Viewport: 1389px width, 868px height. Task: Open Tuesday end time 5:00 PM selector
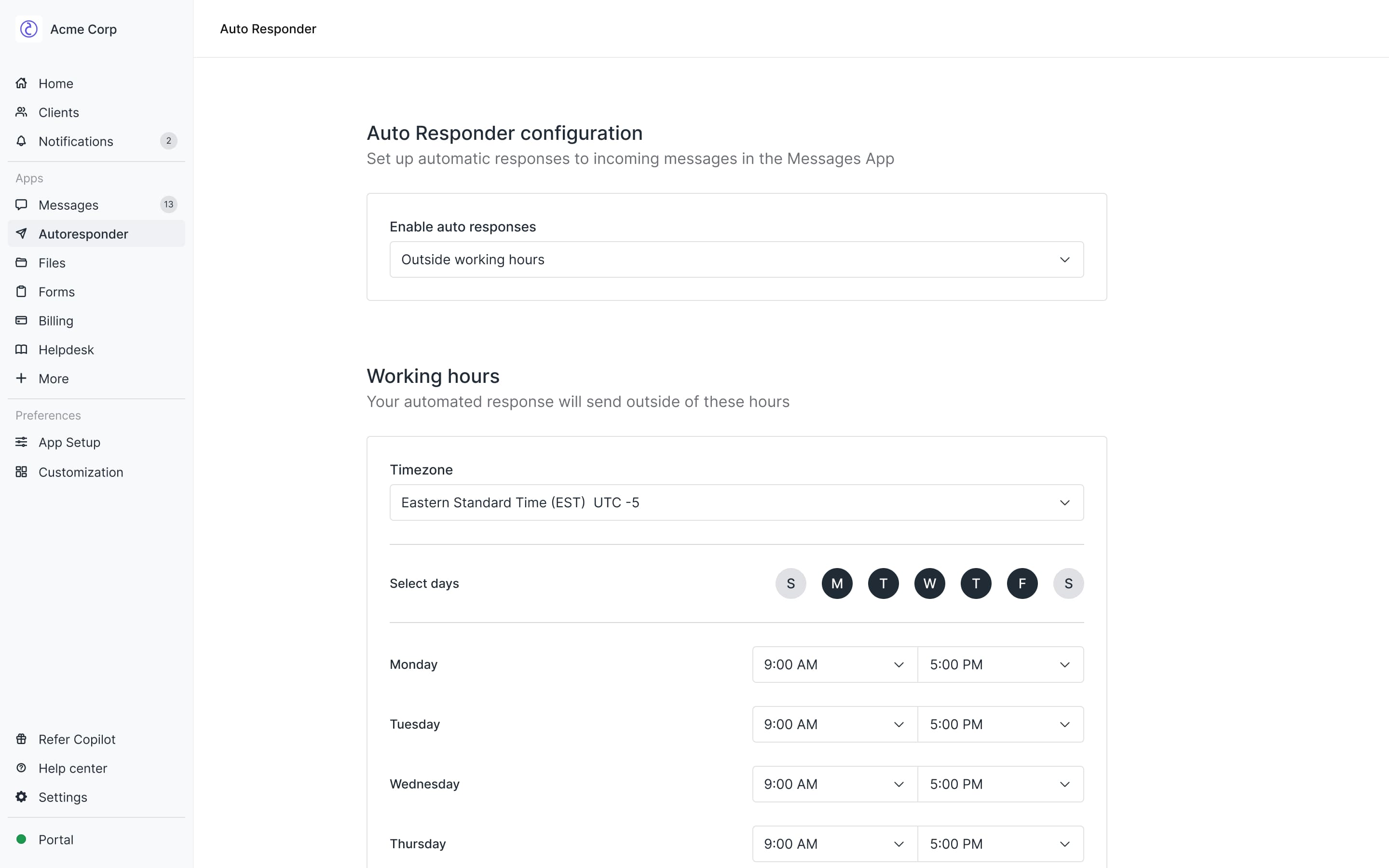click(1000, 724)
